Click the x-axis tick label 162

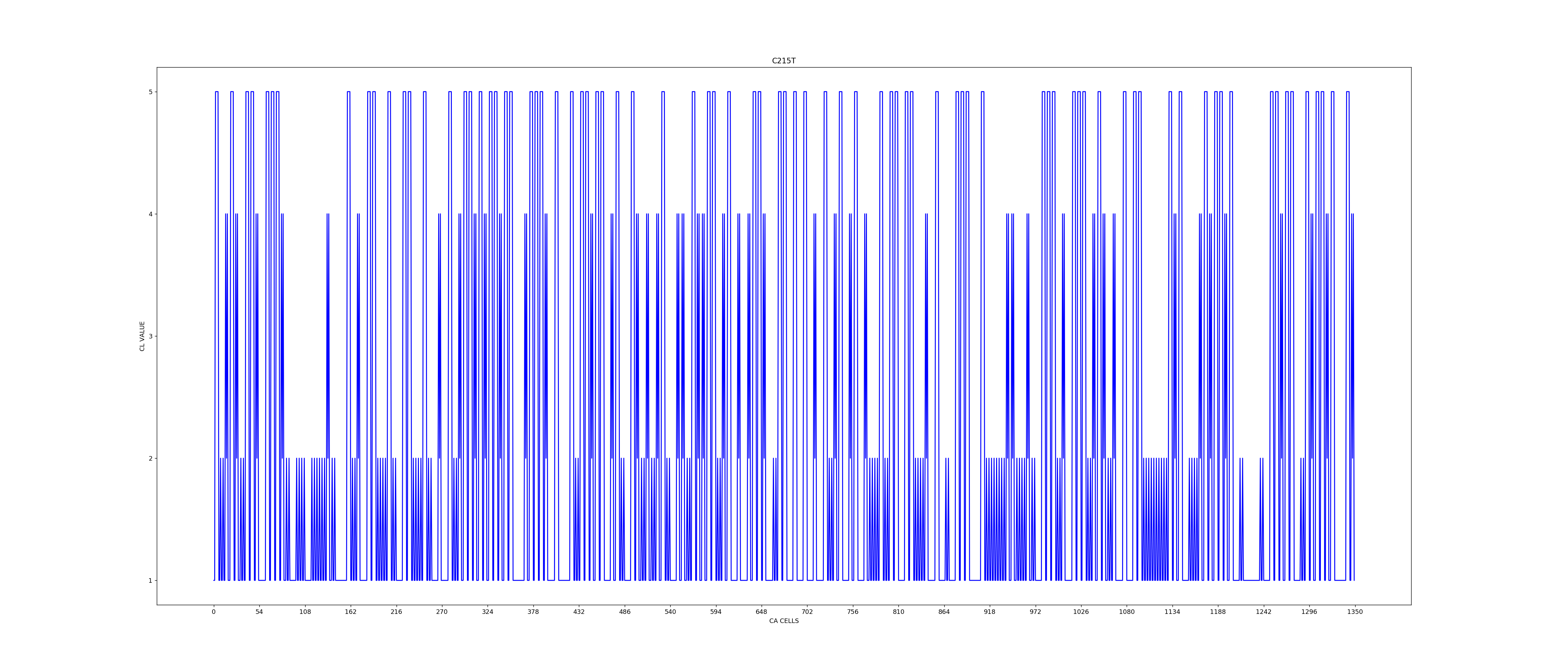point(351,612)
